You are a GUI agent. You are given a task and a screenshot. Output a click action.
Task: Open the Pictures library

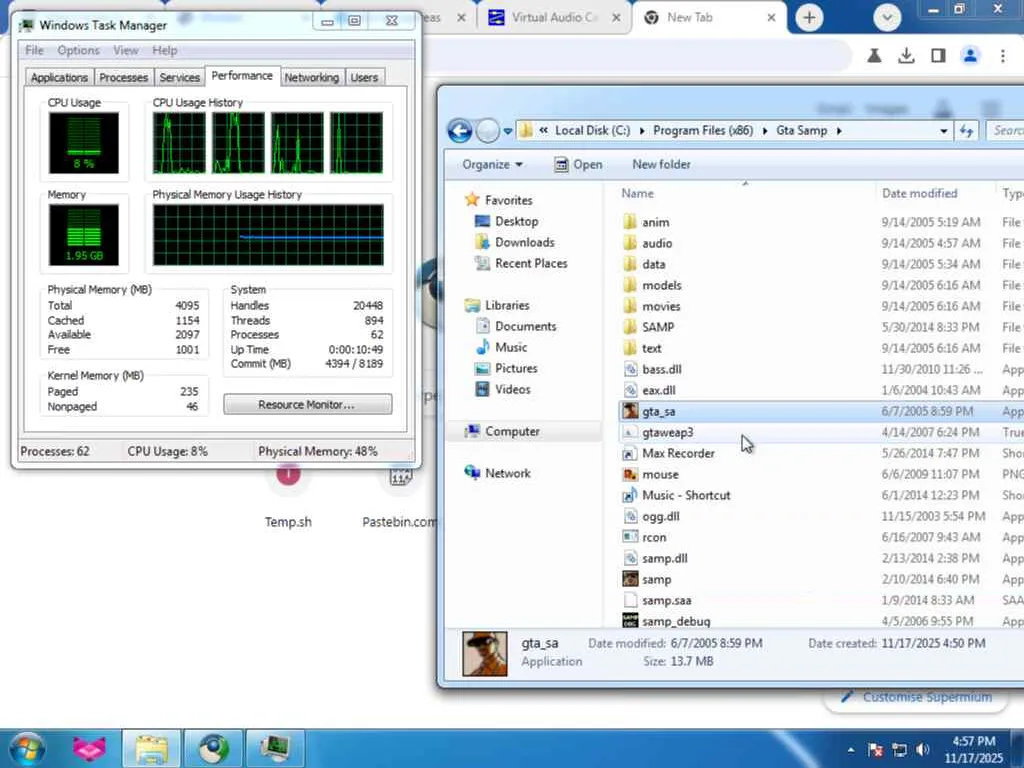(516, 368)
